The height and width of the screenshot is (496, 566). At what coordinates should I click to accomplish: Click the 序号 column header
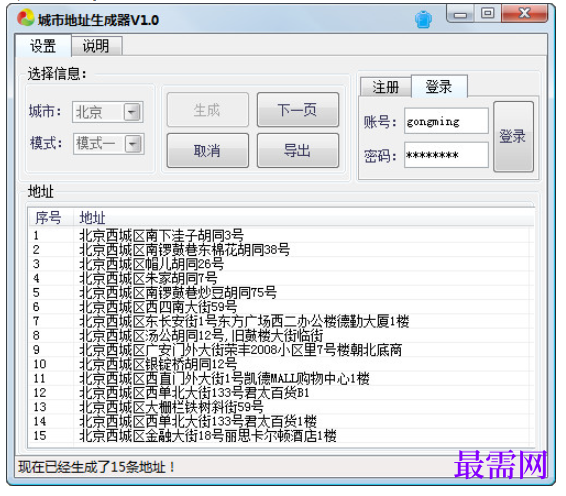coord(51,218)
